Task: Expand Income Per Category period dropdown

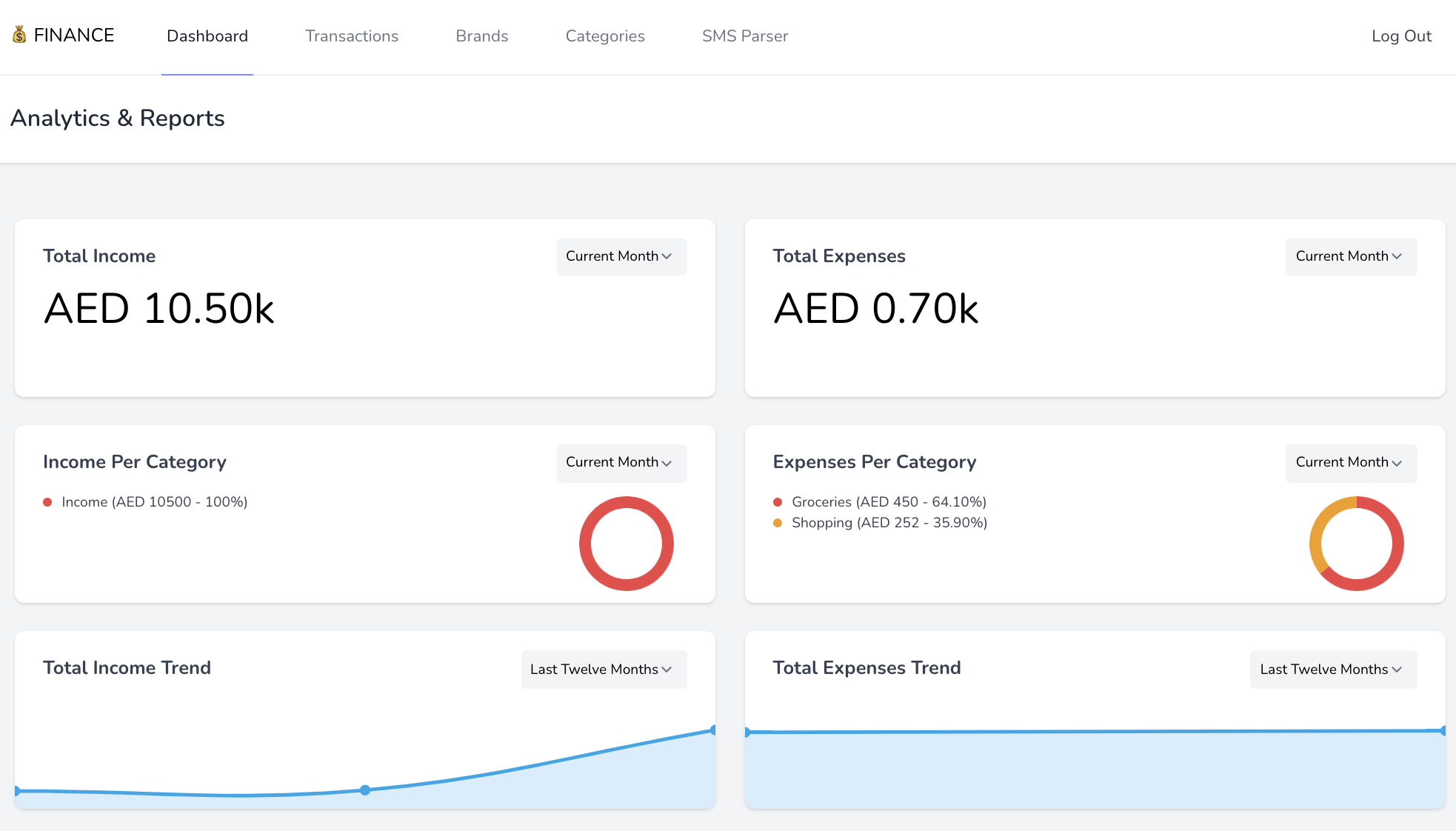Action: click(621, 462)
